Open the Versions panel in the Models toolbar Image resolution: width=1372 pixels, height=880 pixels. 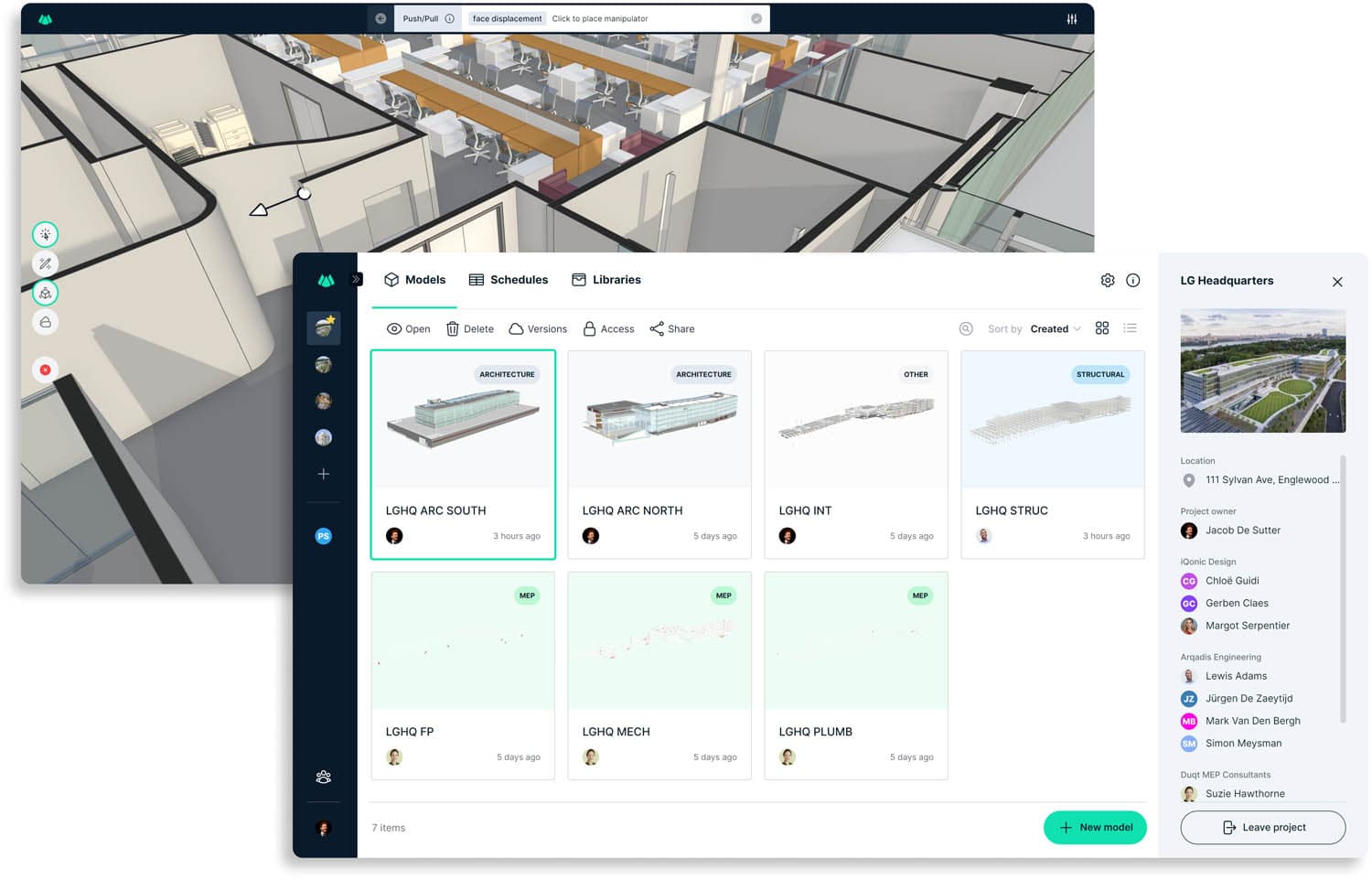pos(538,328)
